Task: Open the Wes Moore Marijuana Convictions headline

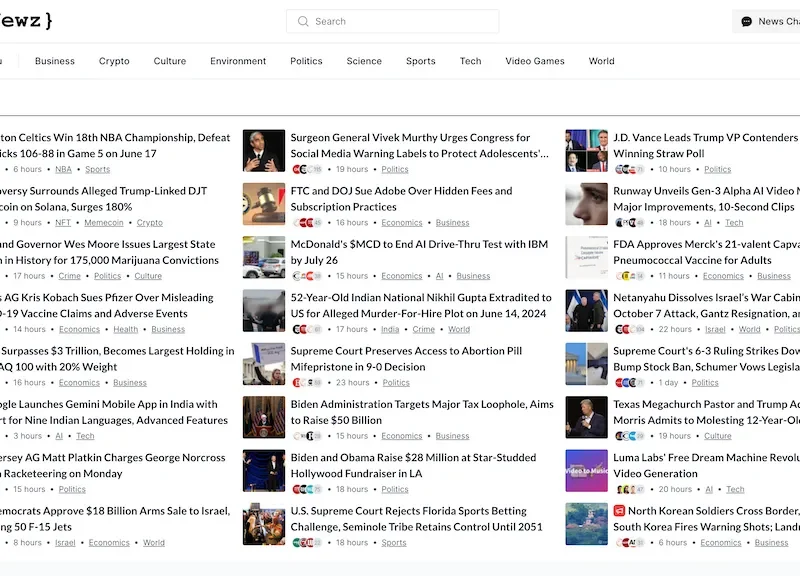Action: [109, 252]
